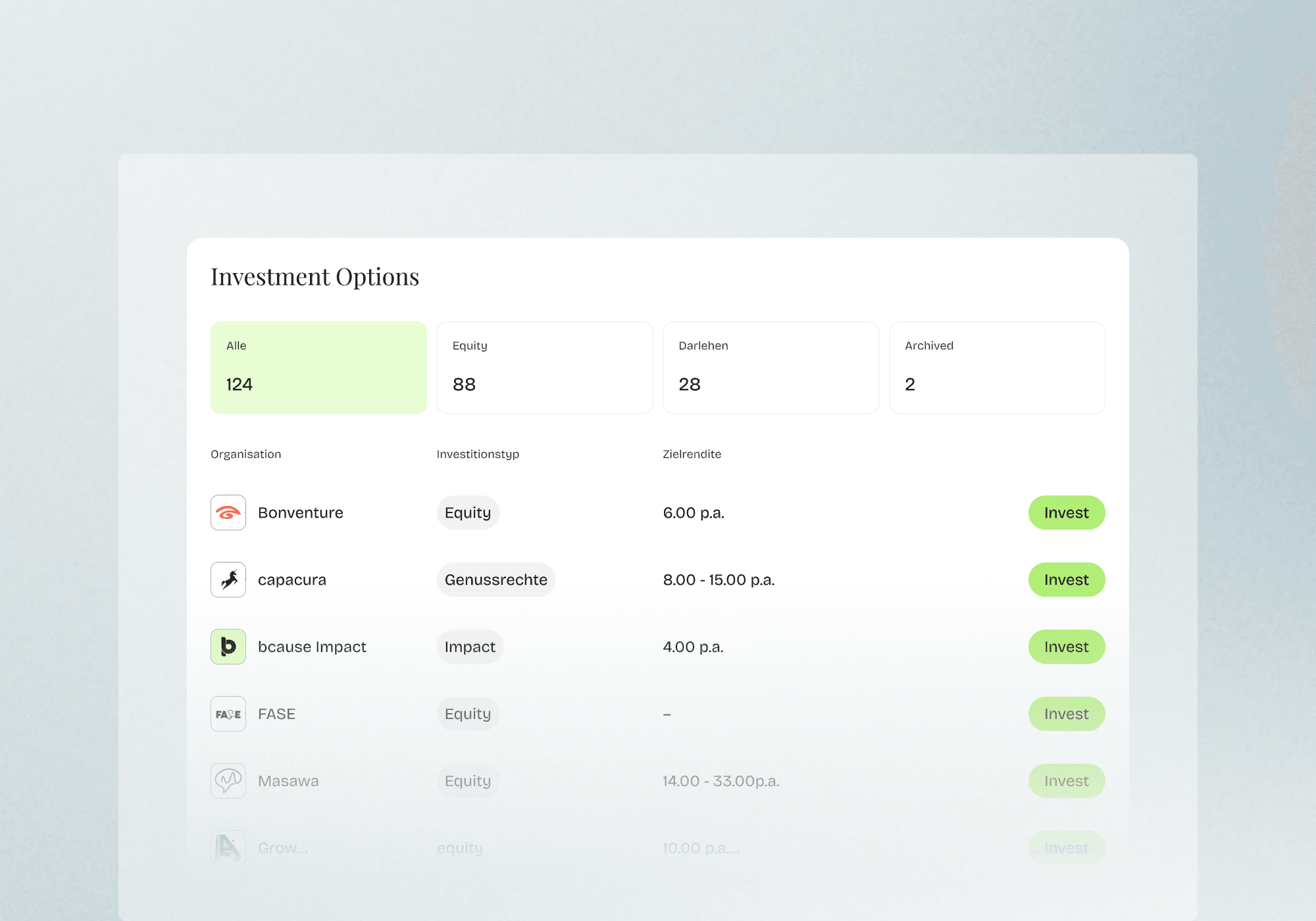
Task: Click the Grow... organisation name
Action: pos(283,848)
